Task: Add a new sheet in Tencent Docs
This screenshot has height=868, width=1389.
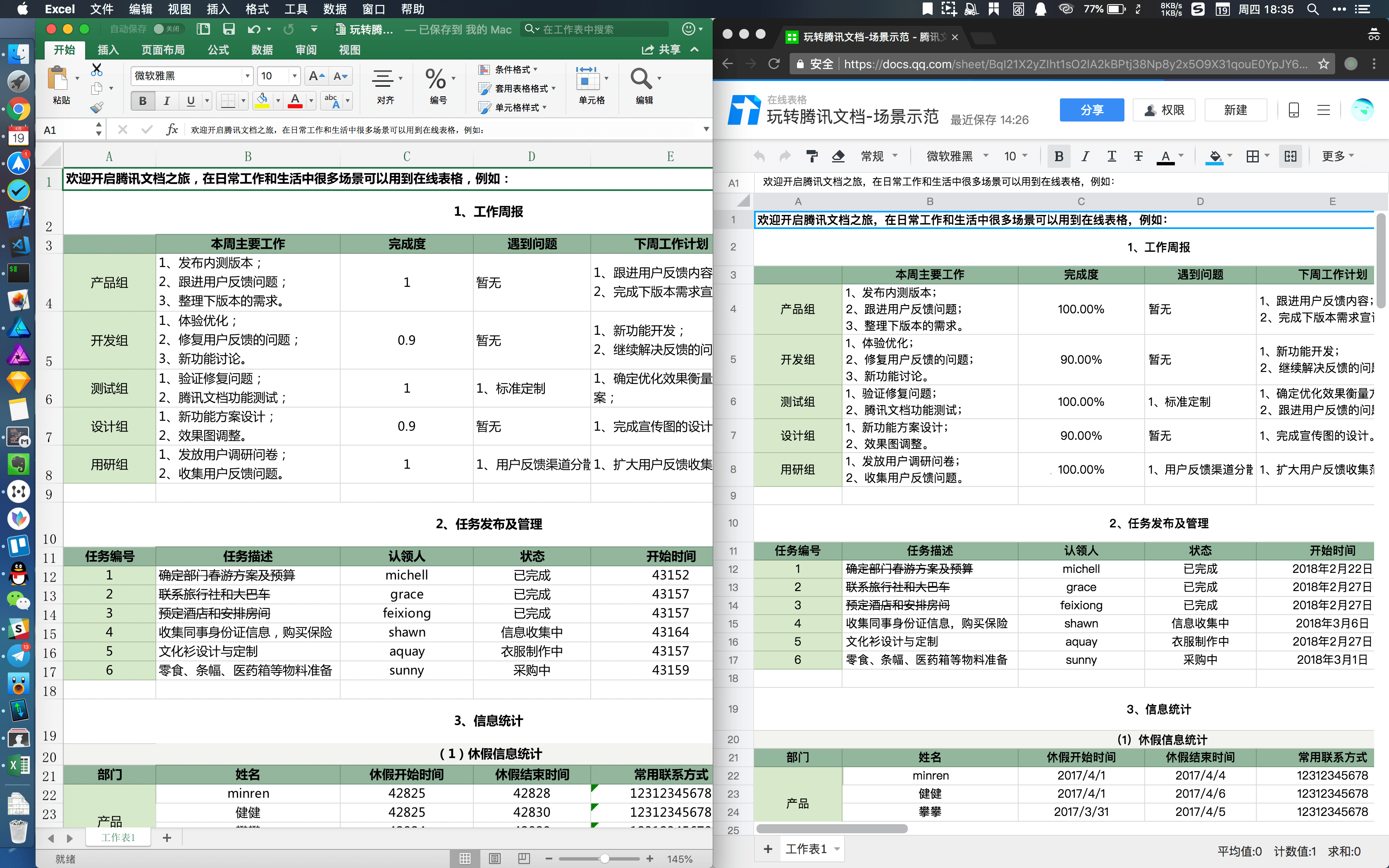Action: [x=768, y=849]
